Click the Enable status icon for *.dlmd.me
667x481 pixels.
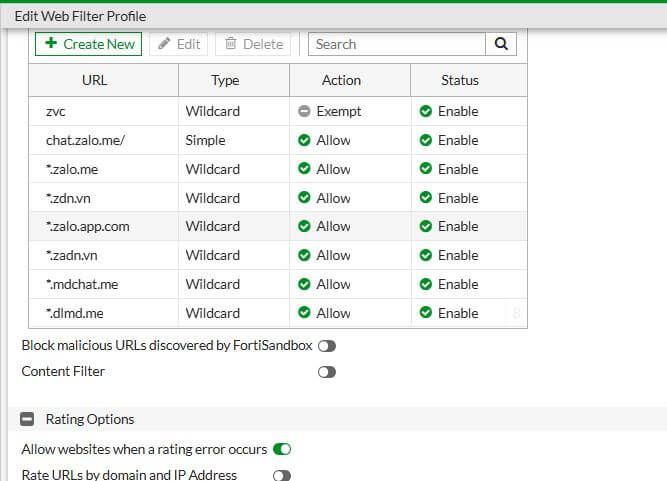tap(426, 313)
